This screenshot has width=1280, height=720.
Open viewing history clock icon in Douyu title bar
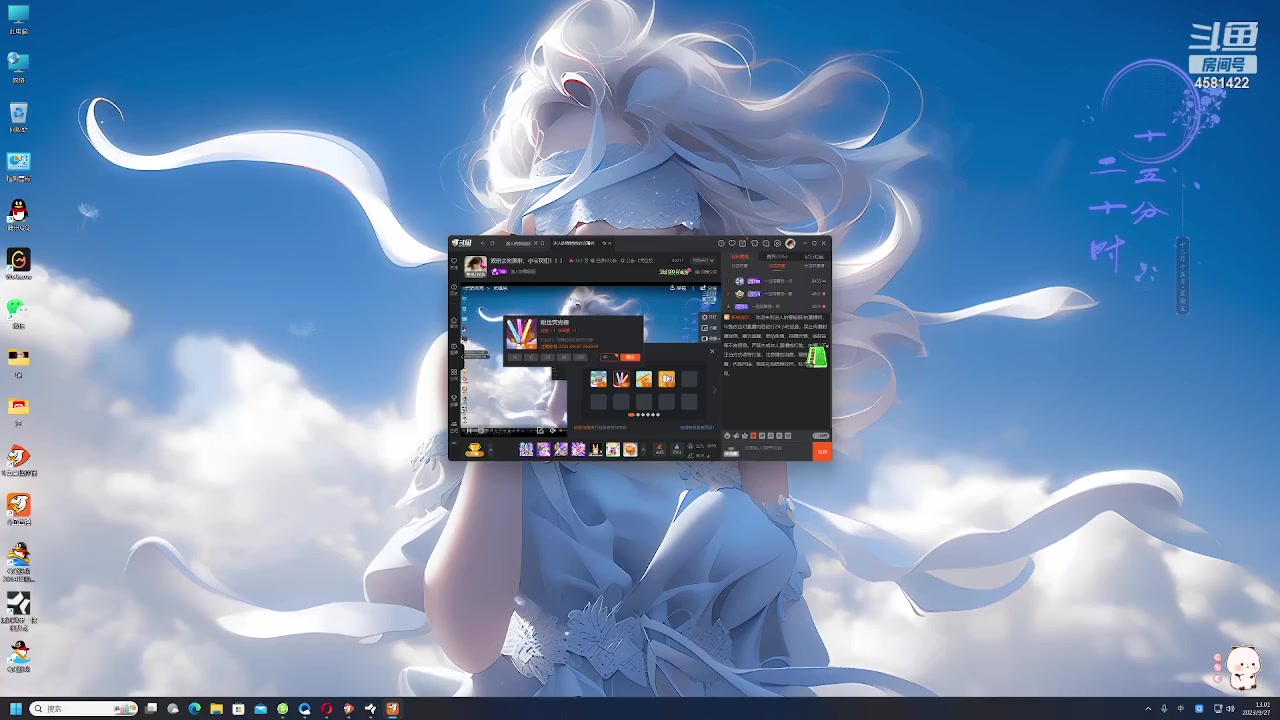(x=721, y=243)
